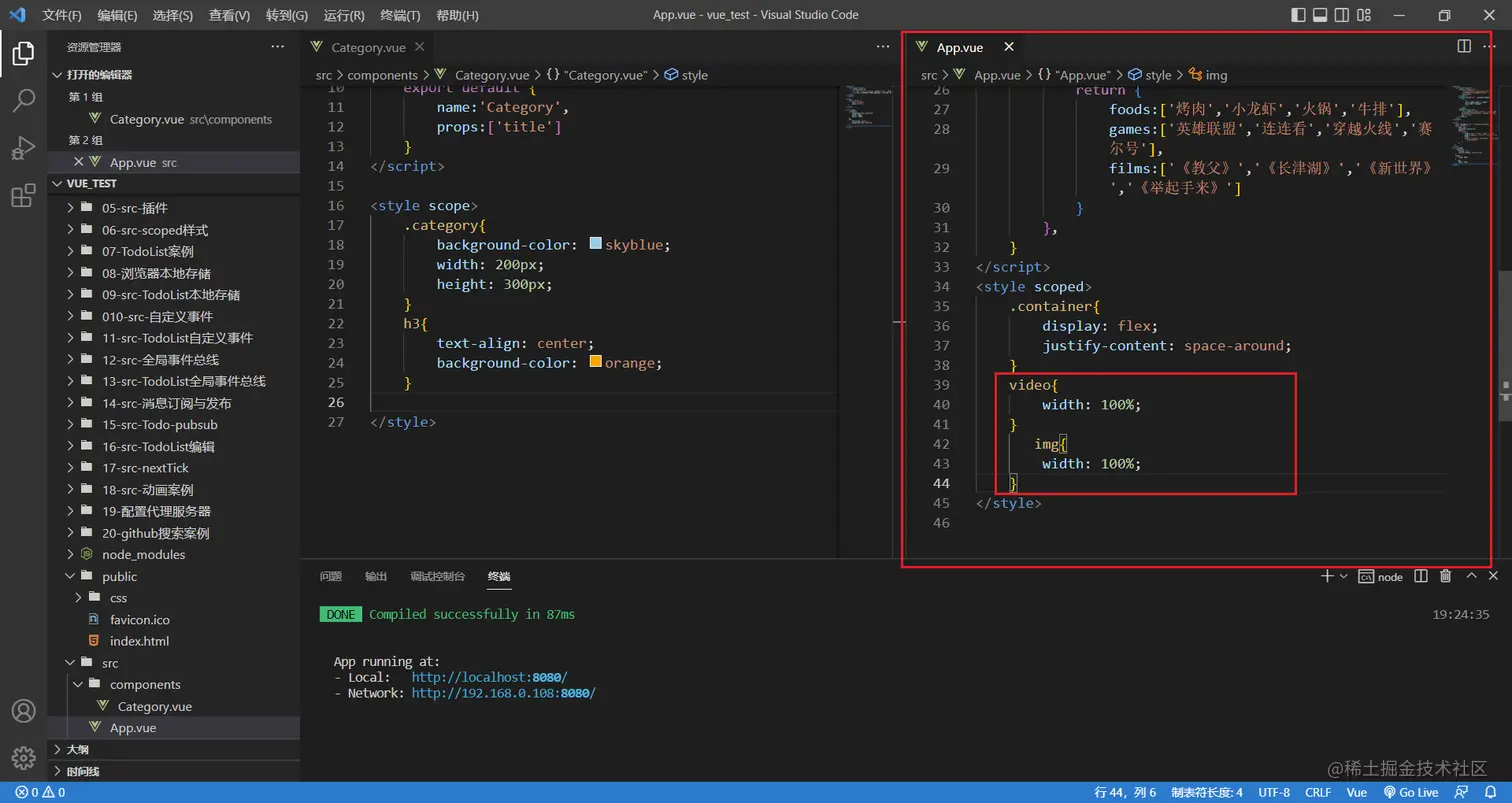Viewport: 1512px width, 803px height.
Task: Open the orange color picker swatch
Action: [596, 362]
